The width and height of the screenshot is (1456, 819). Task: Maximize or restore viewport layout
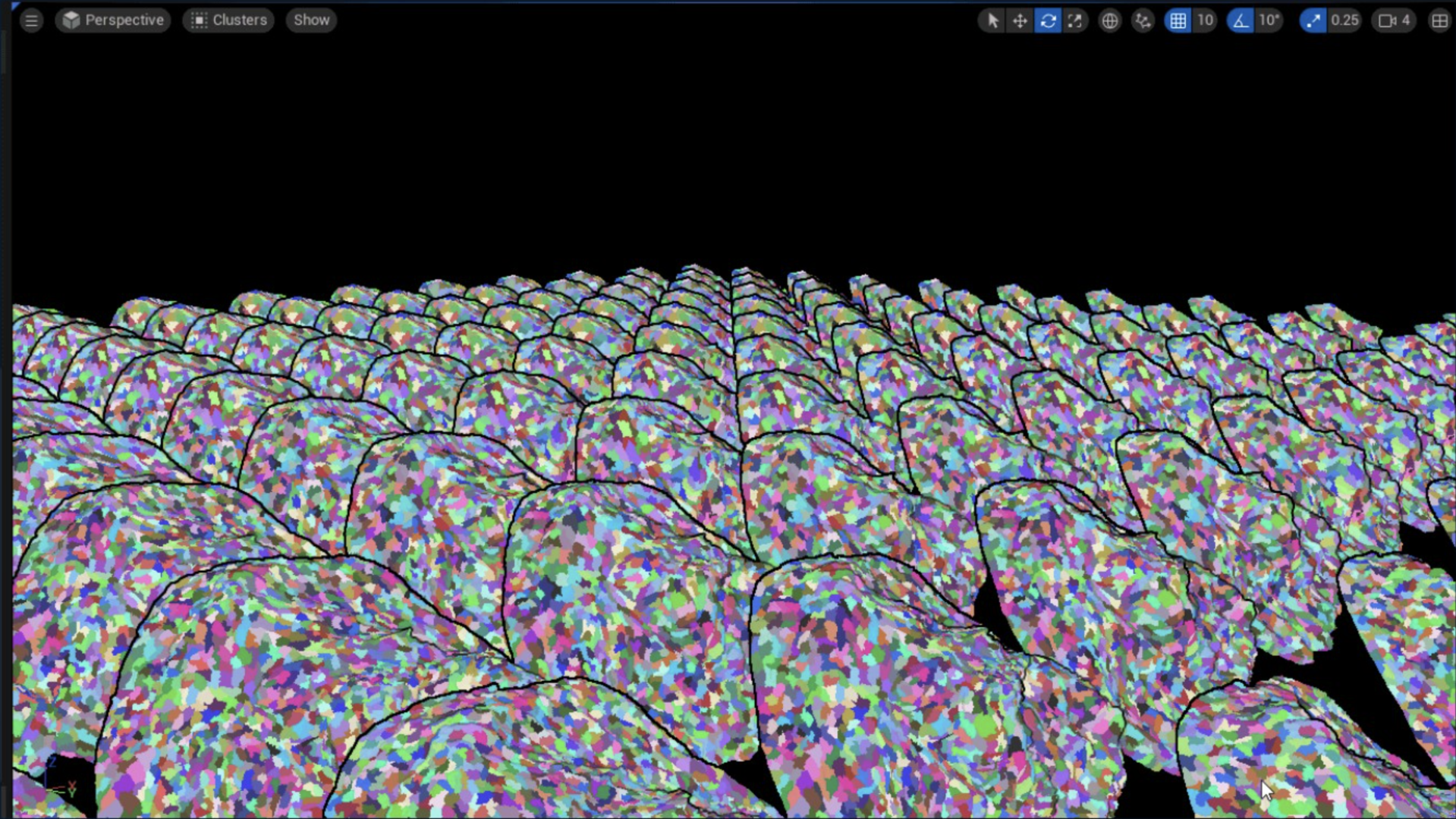click(1439, 20)
